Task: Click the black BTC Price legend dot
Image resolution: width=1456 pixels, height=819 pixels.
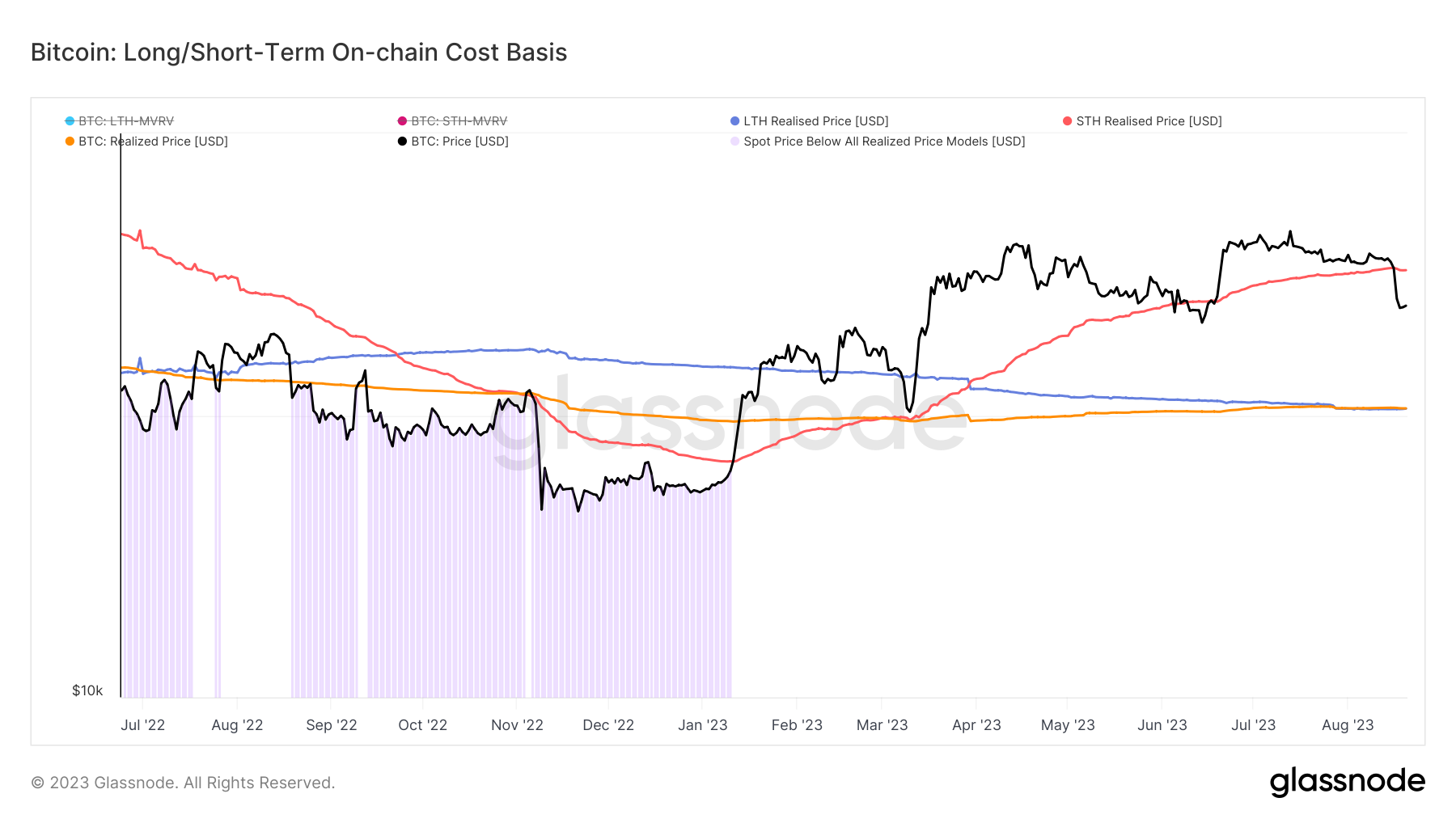Action: tap(402, 141)
